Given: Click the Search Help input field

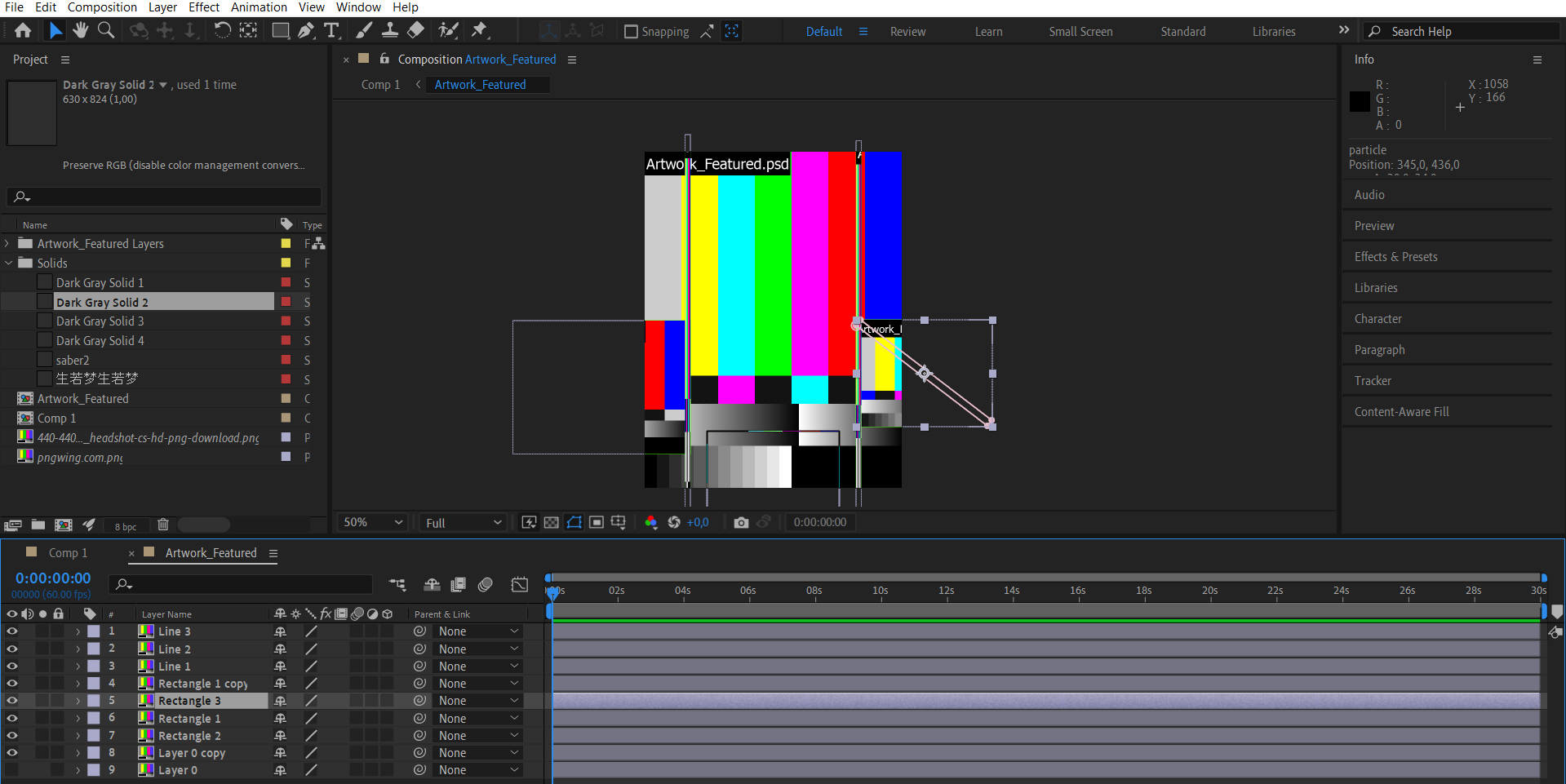Looking at the screenshot, I should point(1469,32).
